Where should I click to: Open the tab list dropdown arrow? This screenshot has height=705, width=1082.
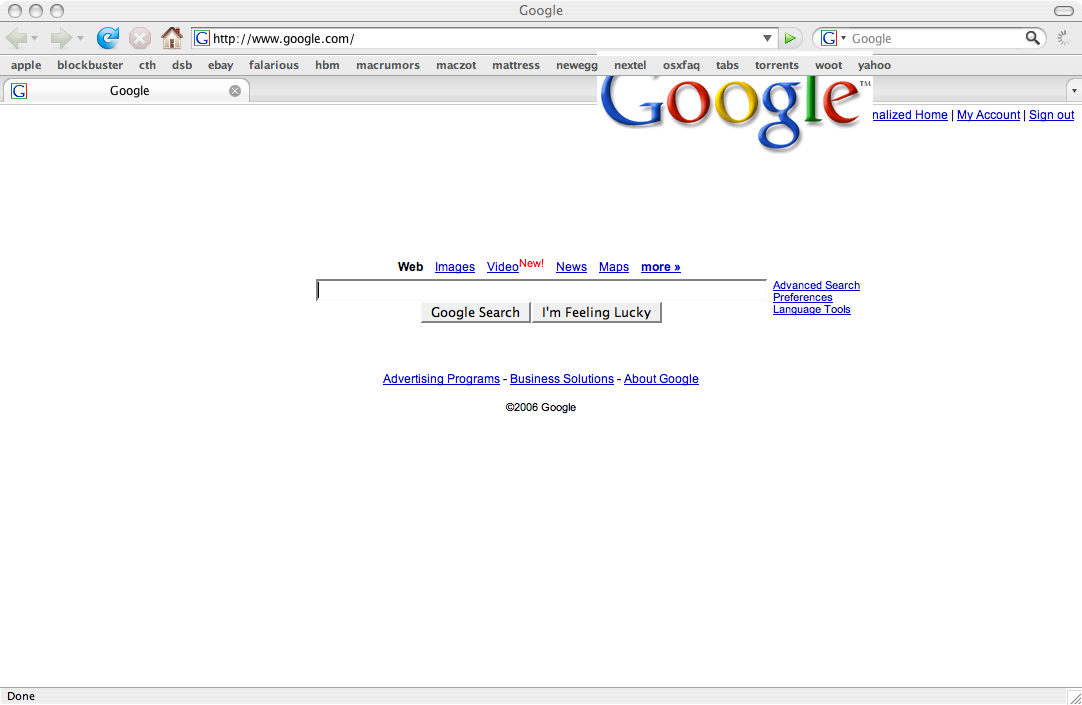click(x=1074, y=90)
